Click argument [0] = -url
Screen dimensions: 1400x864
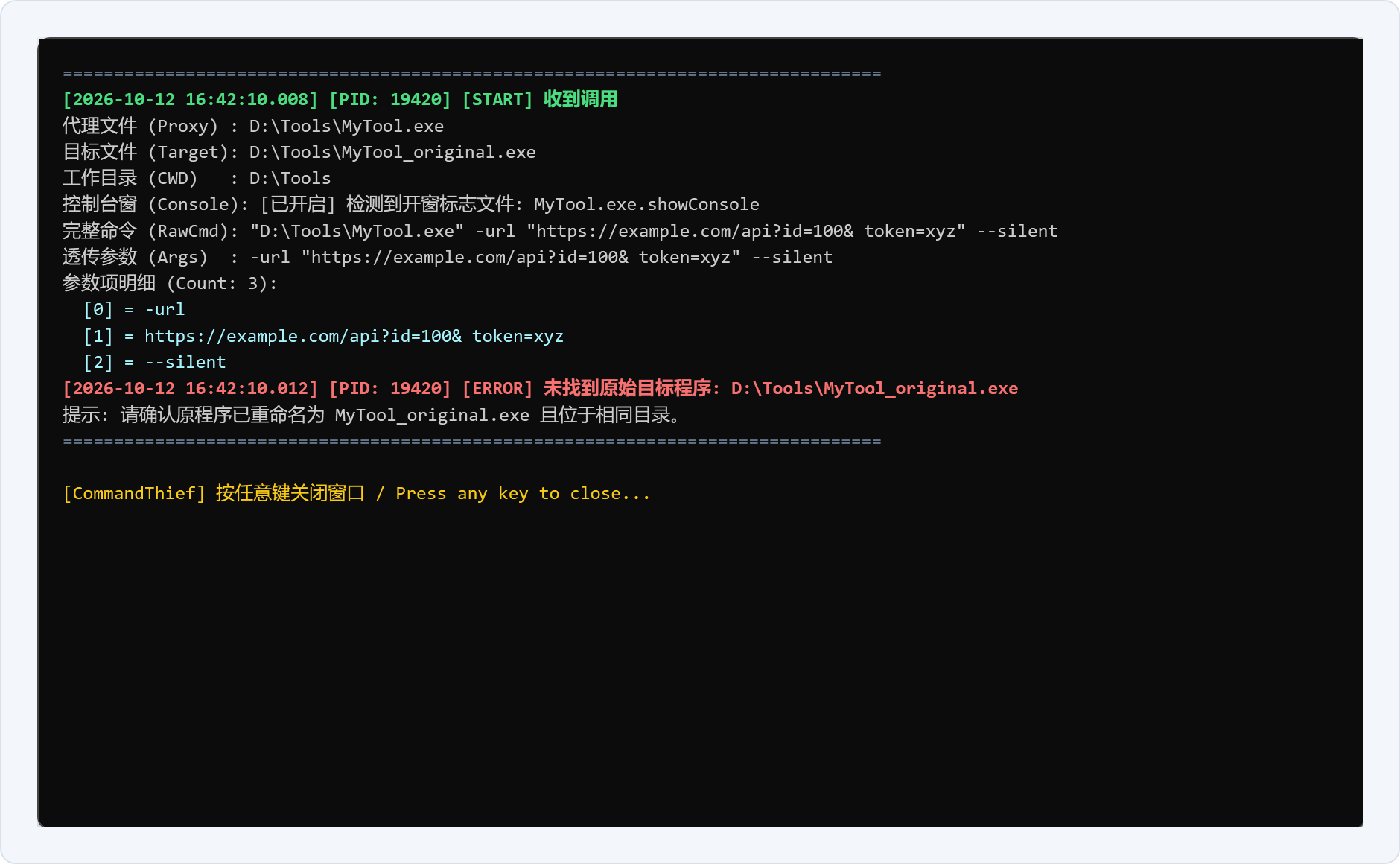tap(134, 309)
